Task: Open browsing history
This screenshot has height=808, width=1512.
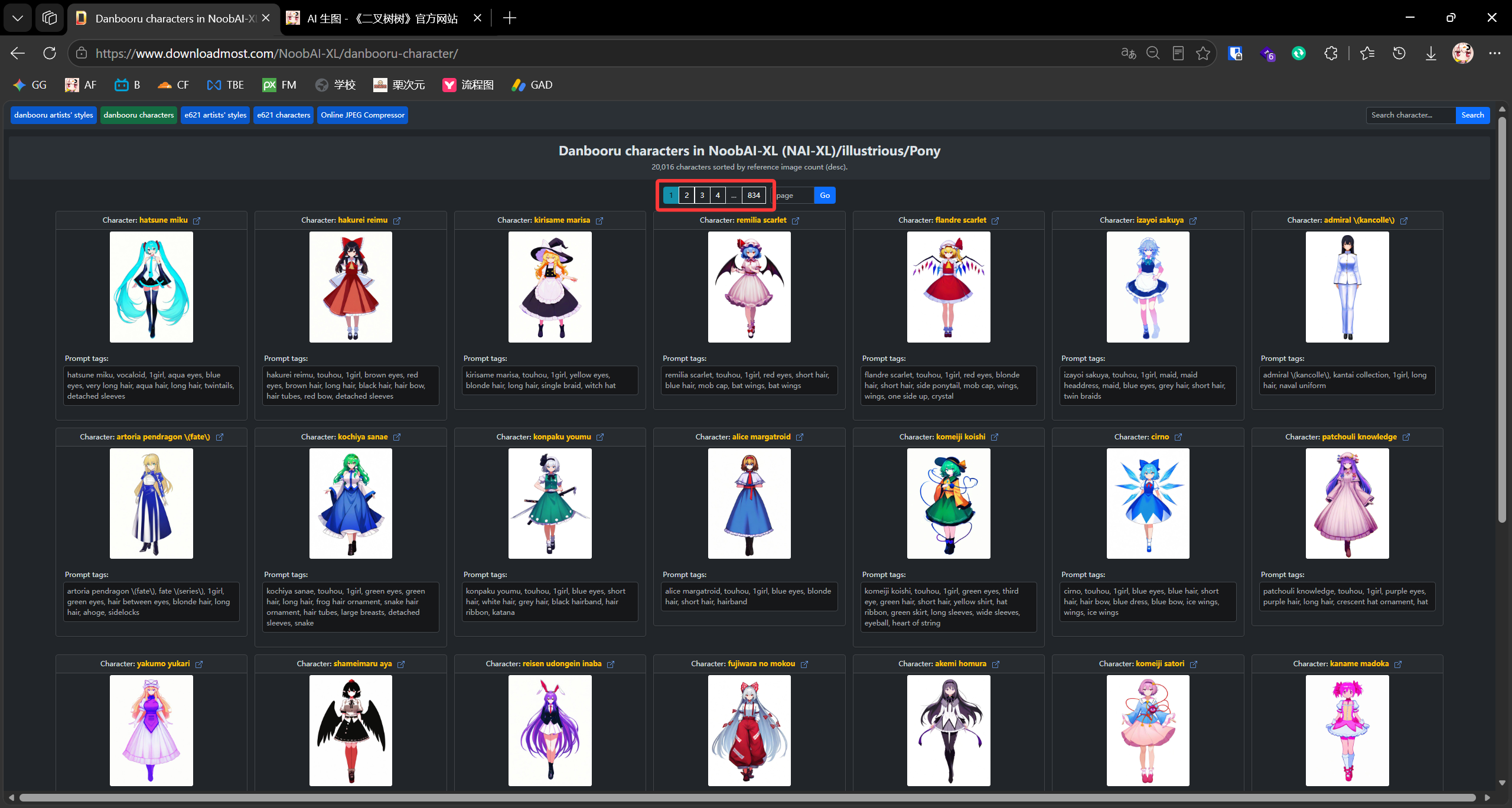Action: click(x=1399, y=53)
